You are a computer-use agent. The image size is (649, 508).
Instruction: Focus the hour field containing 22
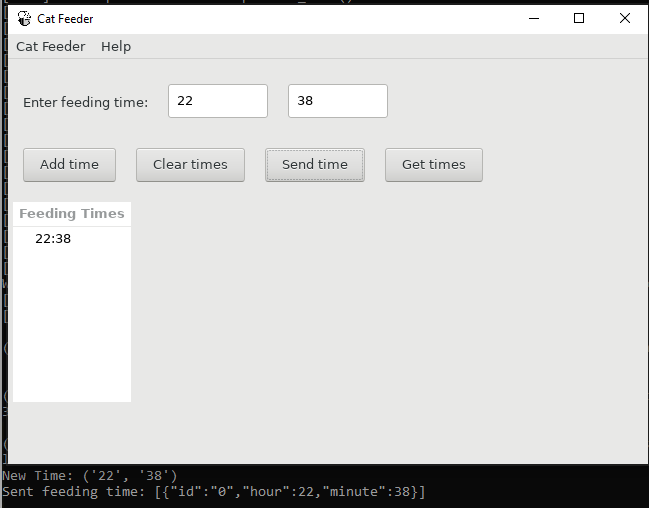[218, 101]
